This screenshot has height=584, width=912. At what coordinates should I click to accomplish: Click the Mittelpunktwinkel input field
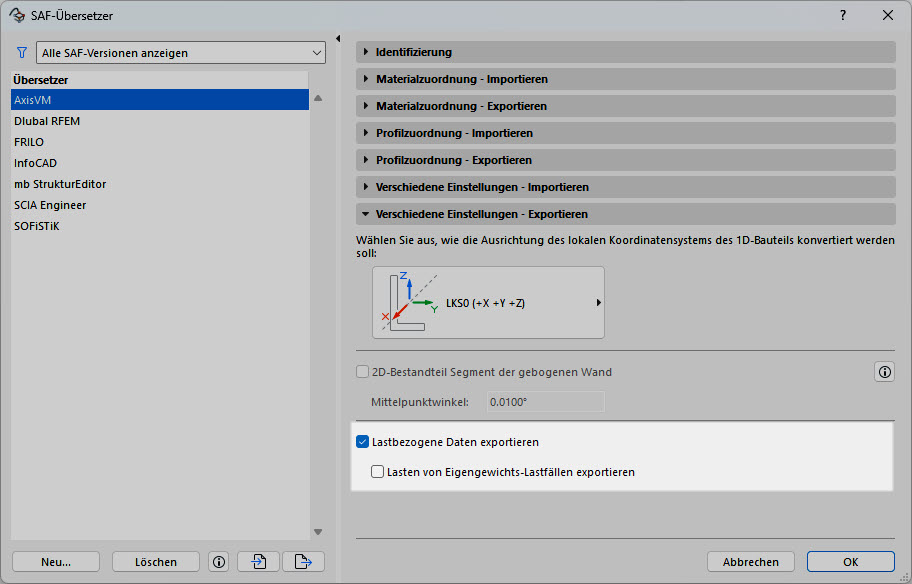[546, 402]
